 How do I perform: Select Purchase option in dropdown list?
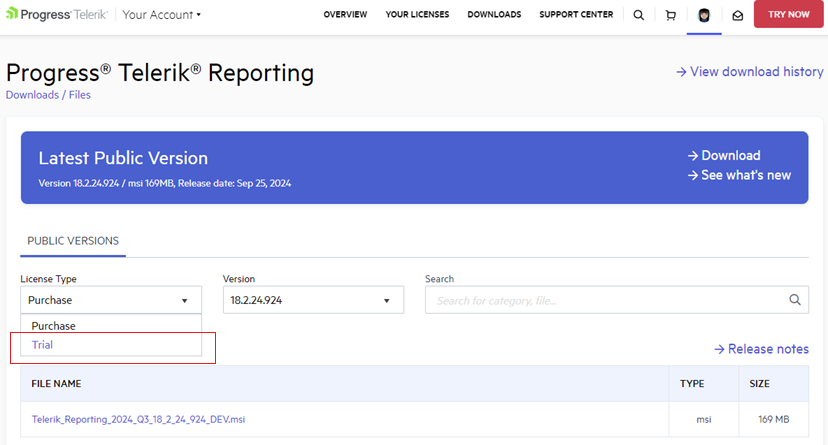pos(111,326)
